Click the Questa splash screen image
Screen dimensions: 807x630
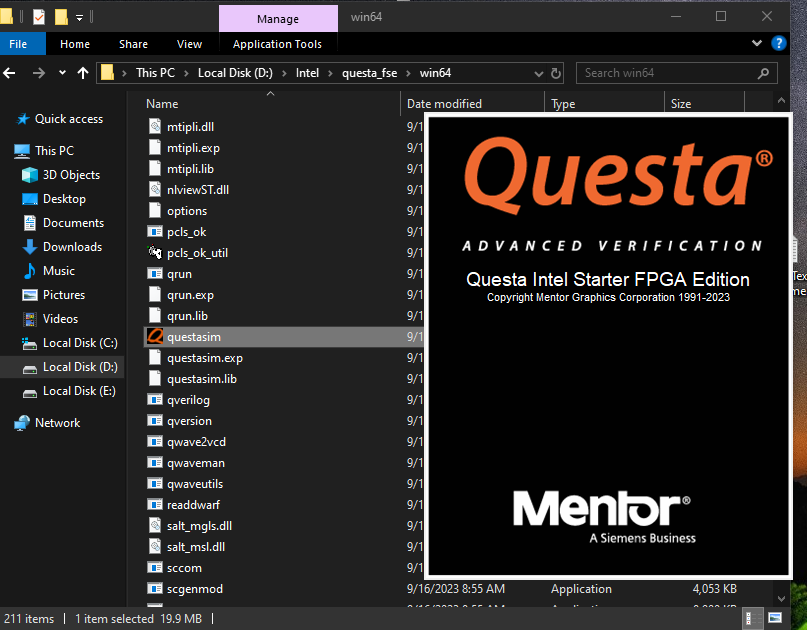coord(608,345)
